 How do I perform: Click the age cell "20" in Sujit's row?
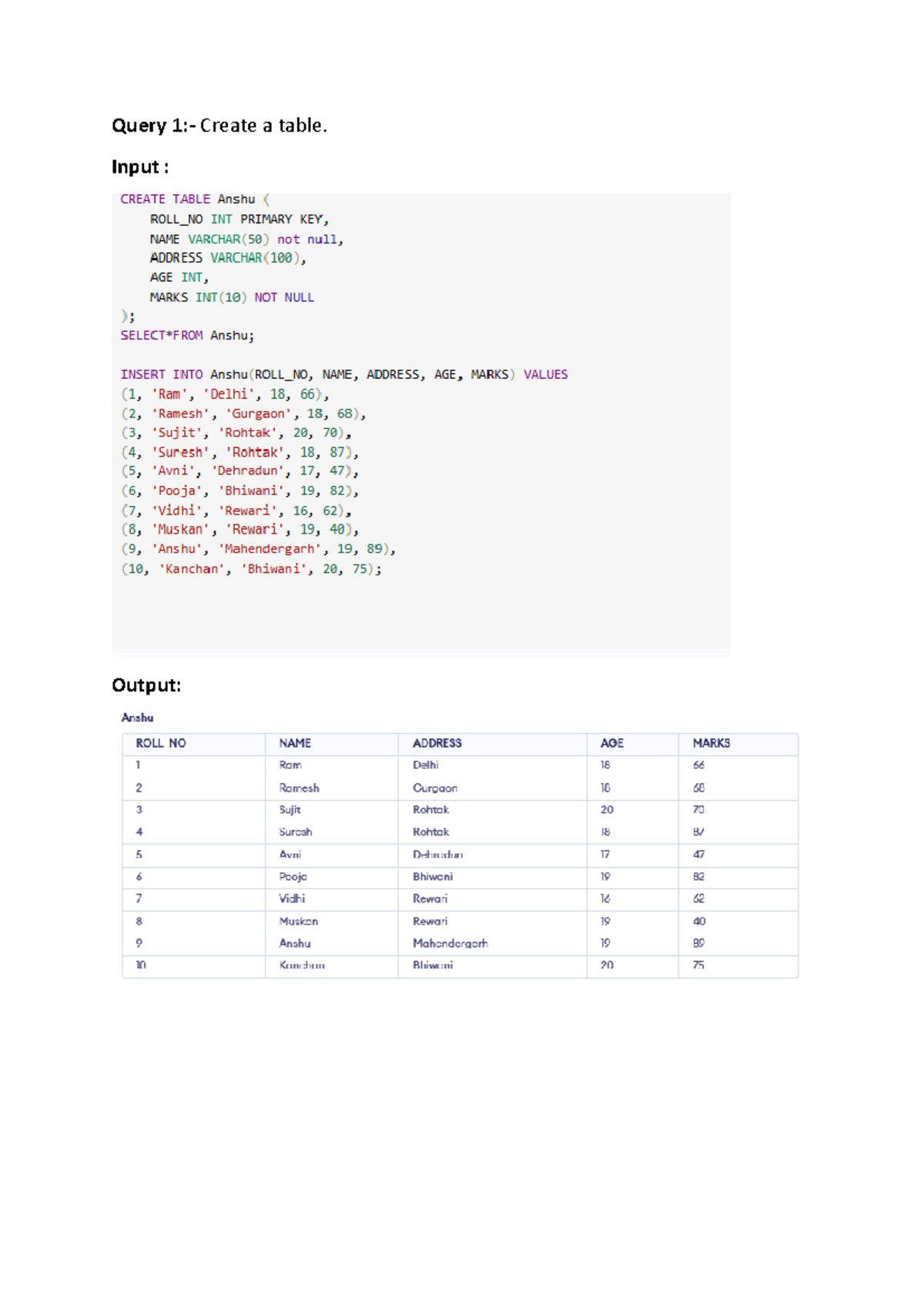(607, 810)
